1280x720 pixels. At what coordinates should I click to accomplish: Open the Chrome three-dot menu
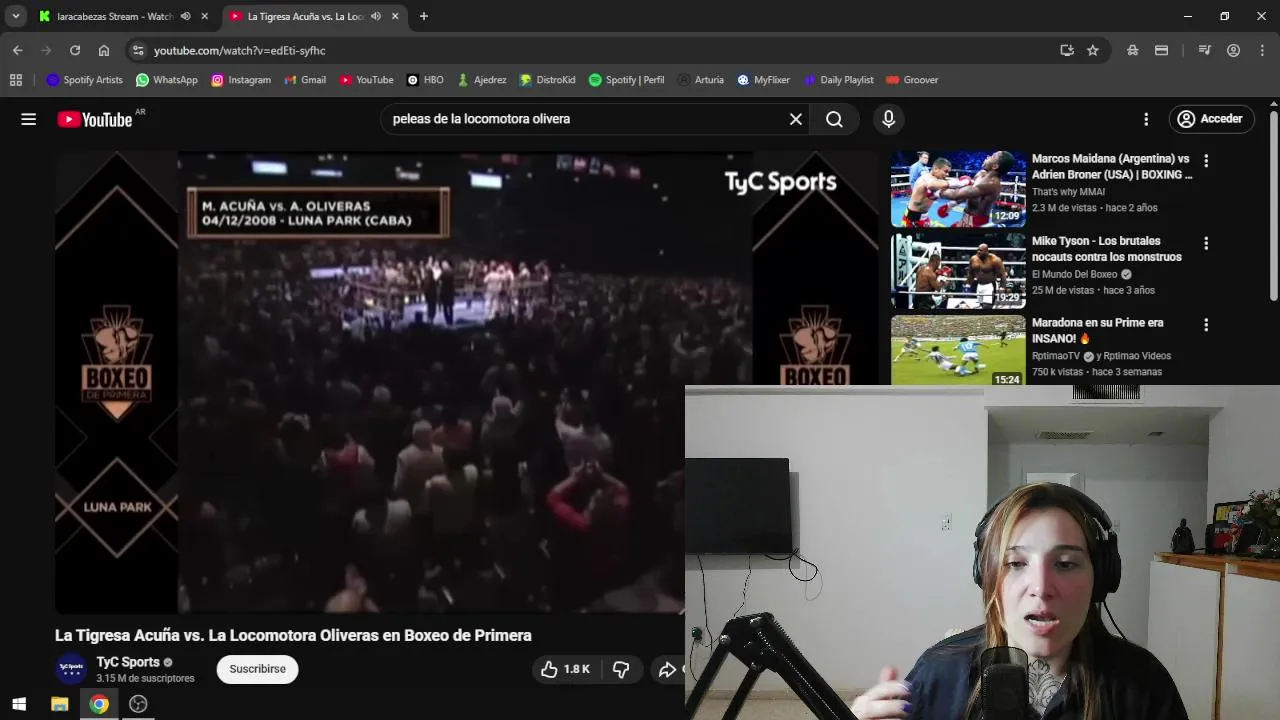(x=1262, y=50)
